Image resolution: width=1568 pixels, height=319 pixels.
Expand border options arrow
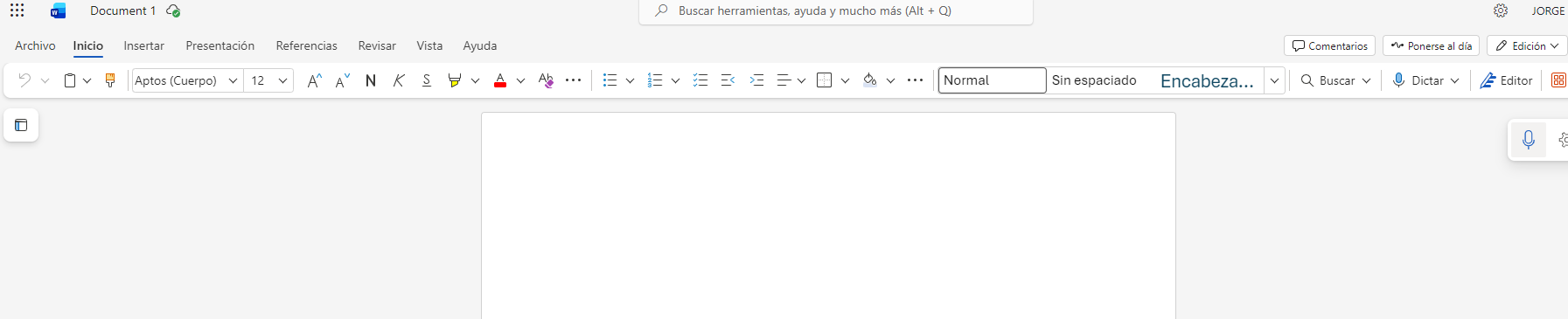tap(845, 80)
